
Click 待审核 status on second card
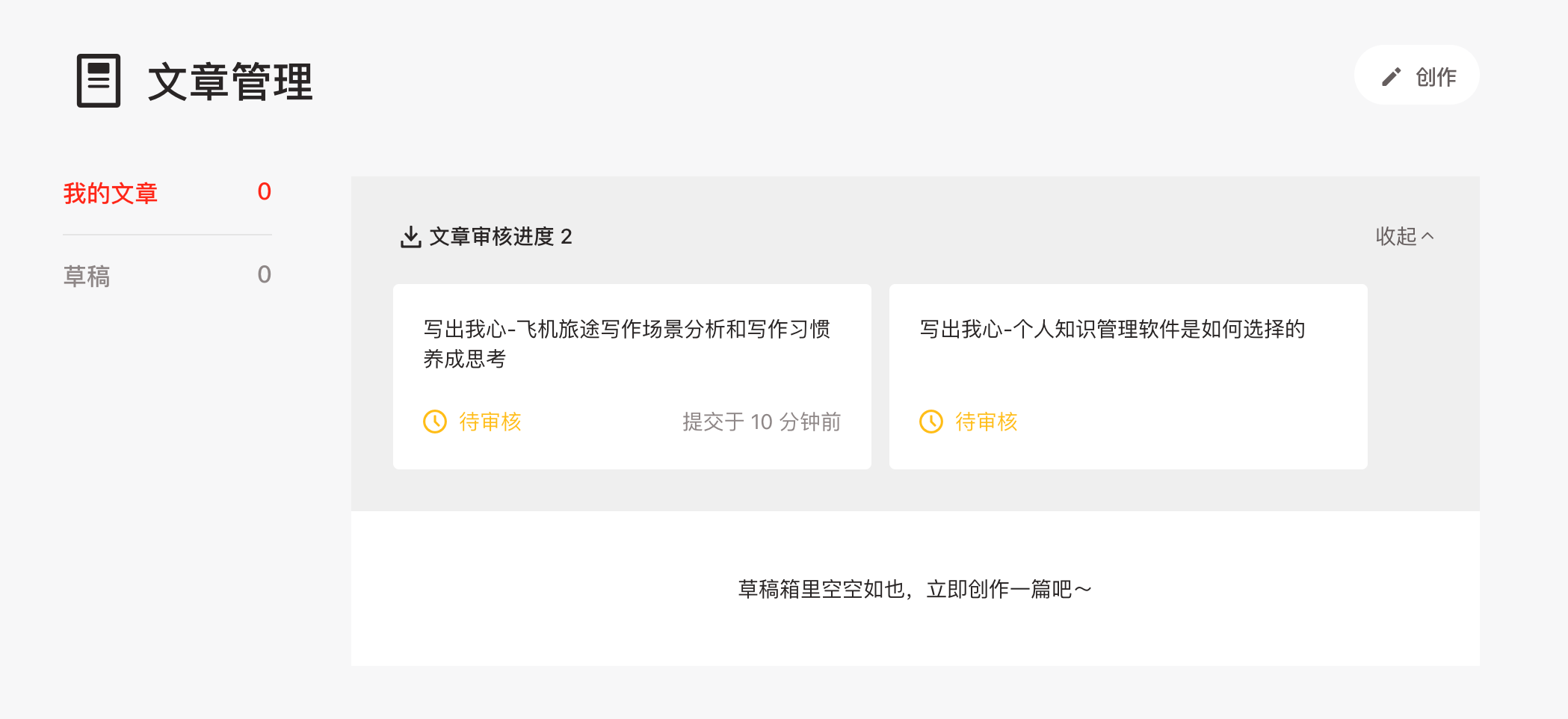click(x=987, y=422)
